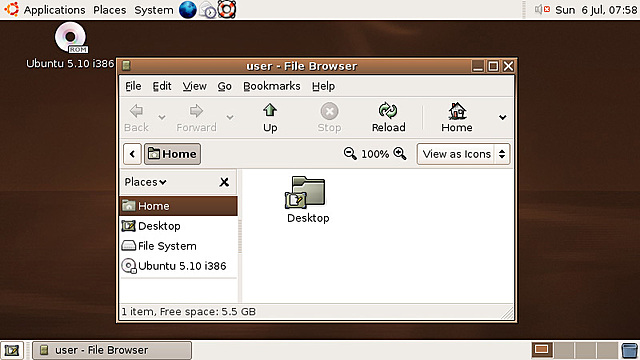Switch to the fourth workspace

point(607,350)
